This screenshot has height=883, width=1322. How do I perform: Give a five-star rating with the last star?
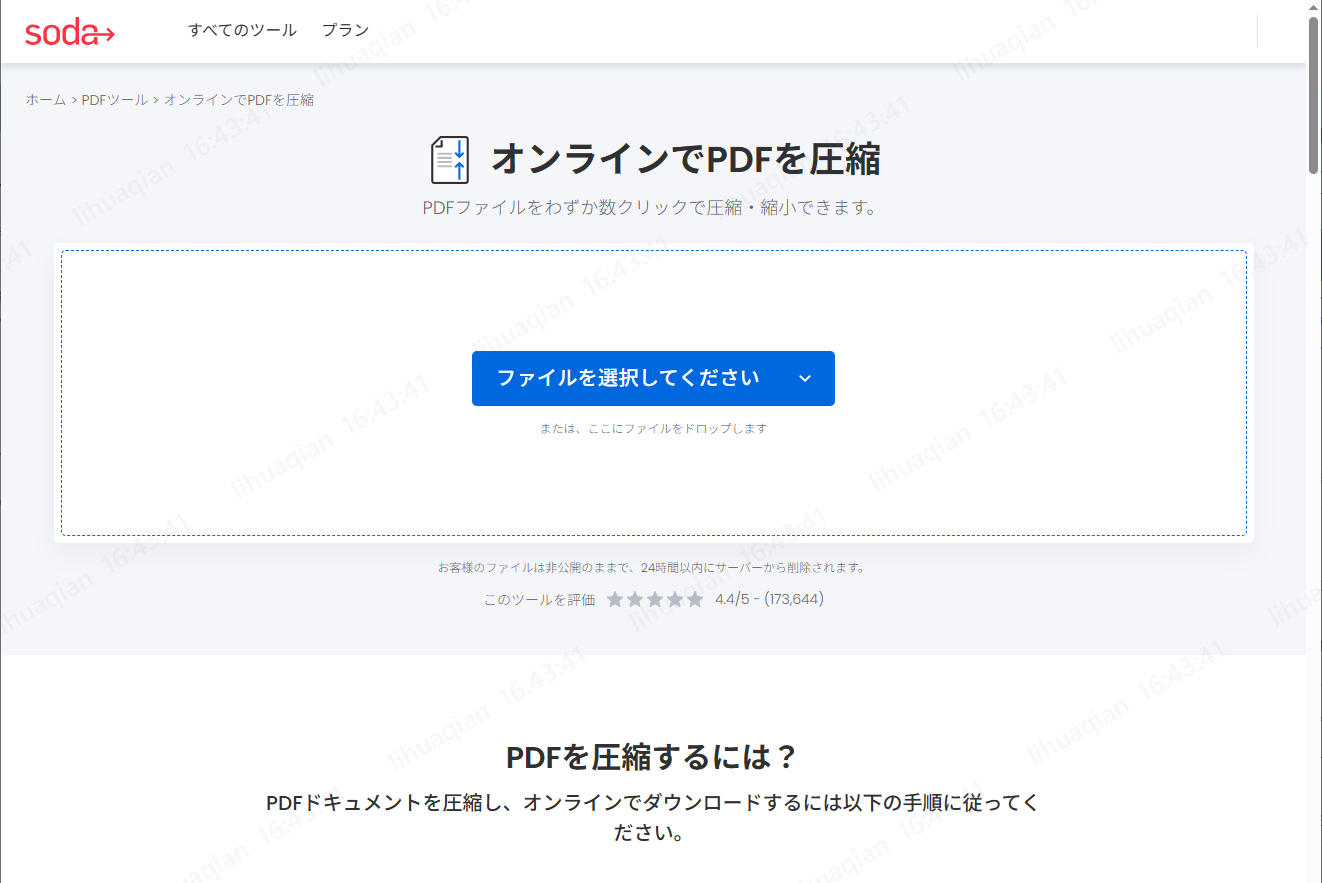(x=696, y=599)
